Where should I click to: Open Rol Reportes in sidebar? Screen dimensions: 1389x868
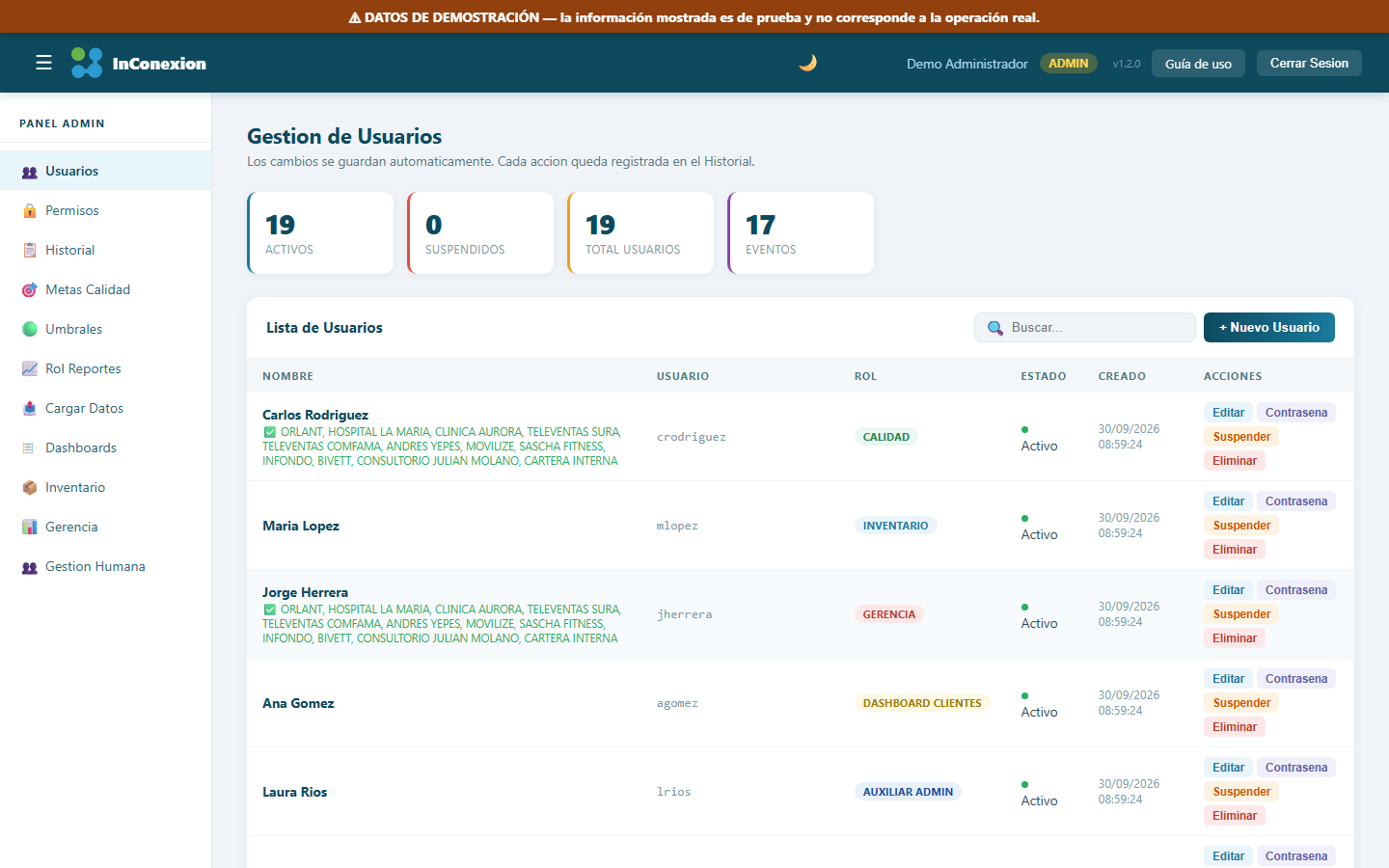pos(105,368)
